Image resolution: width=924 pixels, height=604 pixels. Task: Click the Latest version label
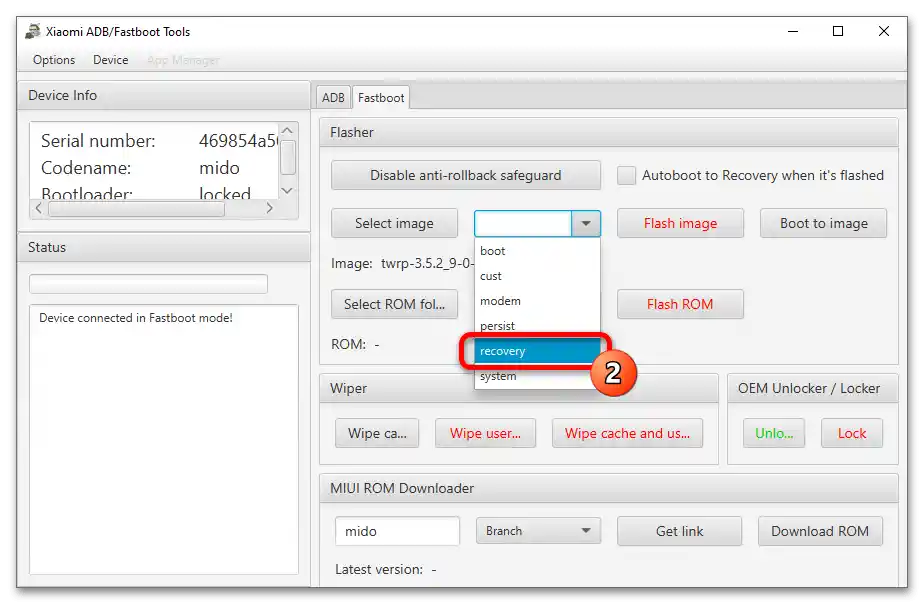click(379, 569)
